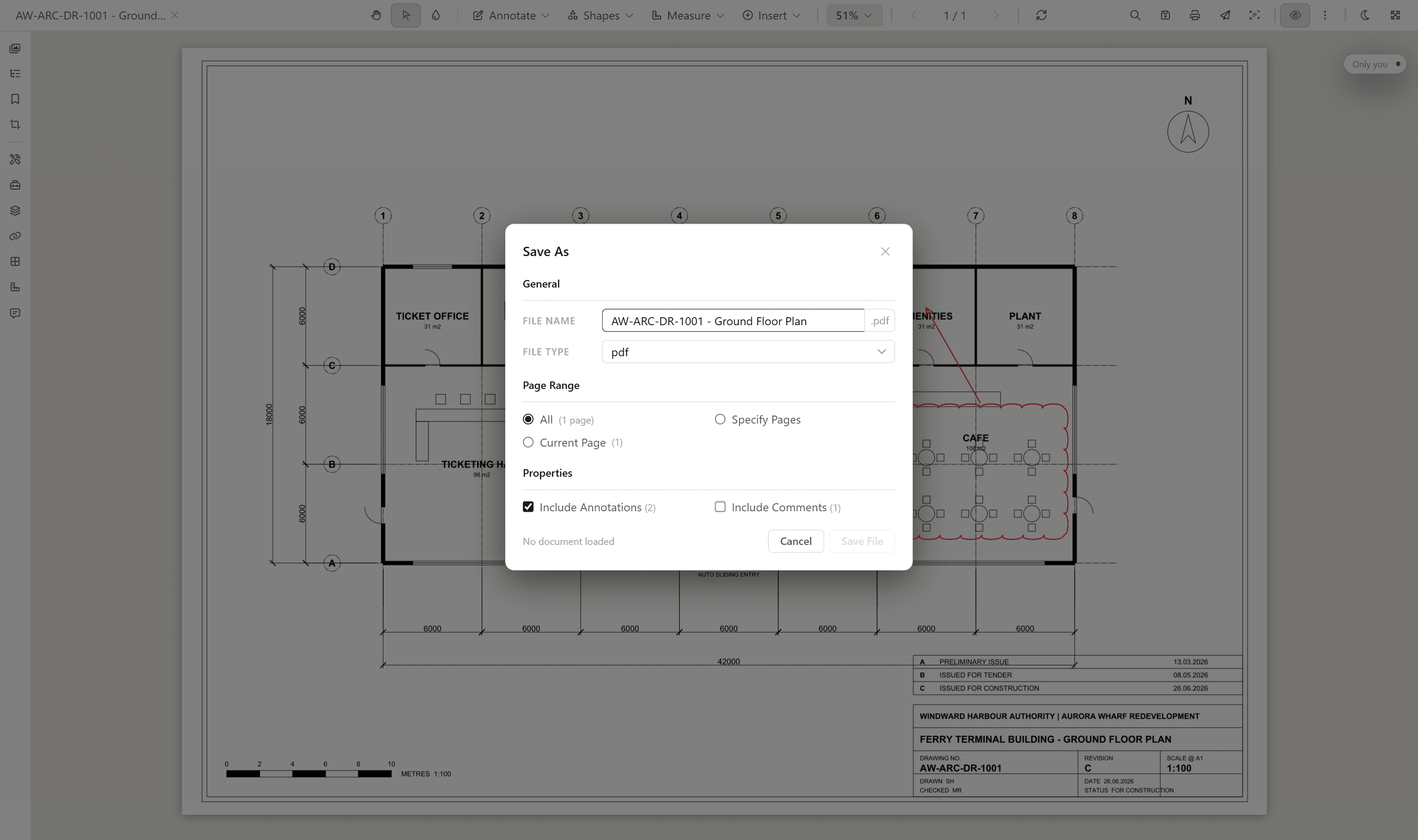Open the outline list sidebar panel
The width and height of the screenshot is (1418, 840).
[15, 74]
